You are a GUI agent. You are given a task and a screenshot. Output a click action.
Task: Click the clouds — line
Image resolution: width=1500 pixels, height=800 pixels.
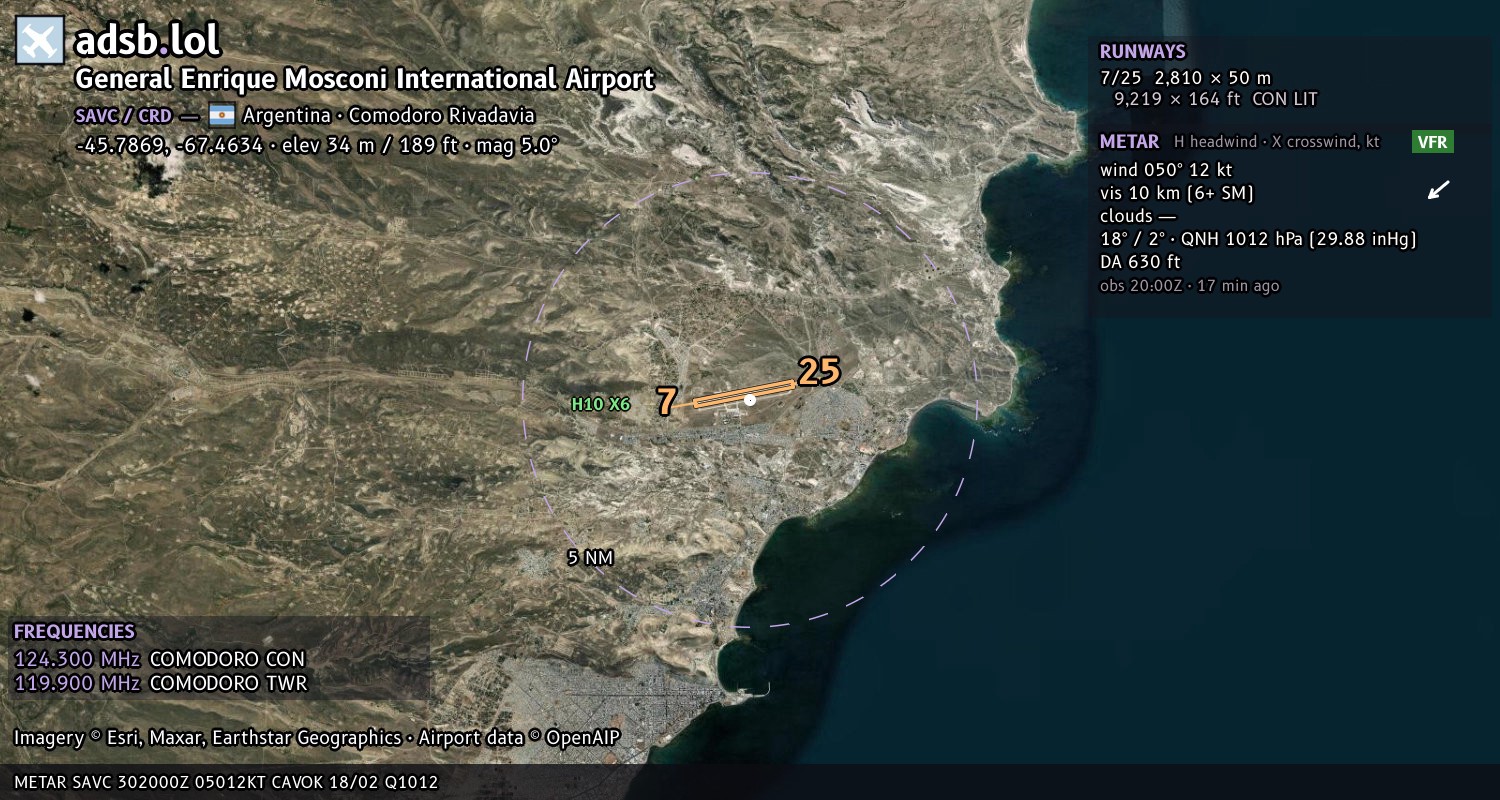click(1138, 216)
